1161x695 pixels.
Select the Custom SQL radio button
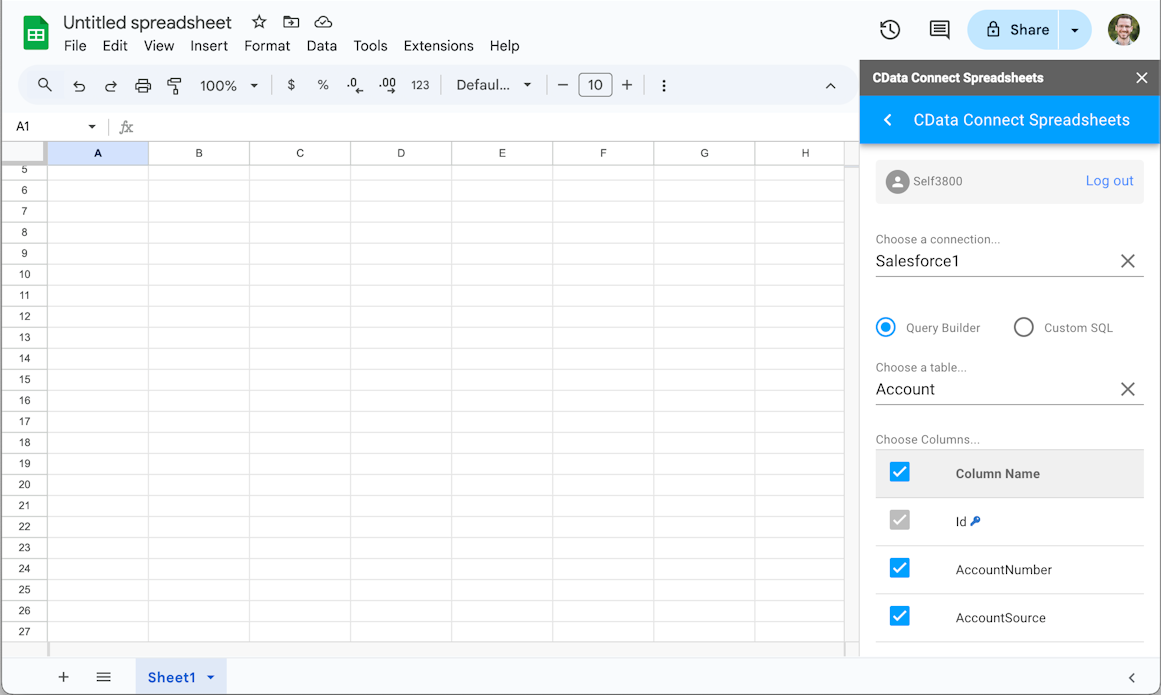pyautogui.click(x=1023, y=328)
